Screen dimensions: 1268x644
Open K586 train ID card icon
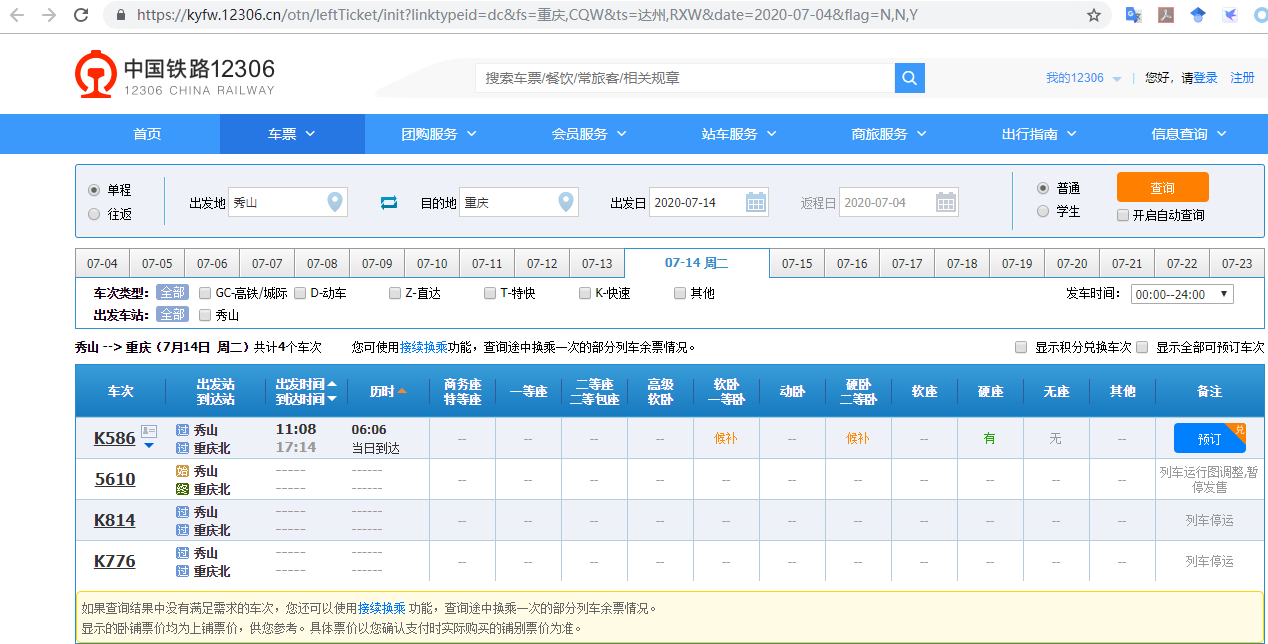[x=149, y=431]
